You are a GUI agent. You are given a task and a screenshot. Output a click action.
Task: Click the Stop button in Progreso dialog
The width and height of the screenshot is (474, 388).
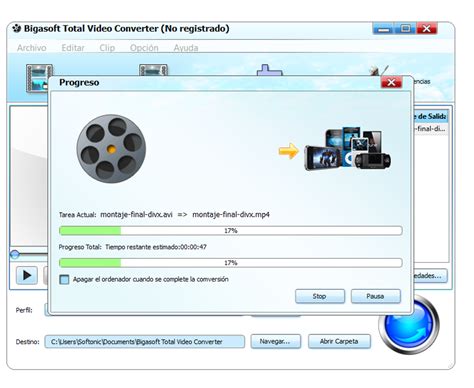tap(320, 296)
